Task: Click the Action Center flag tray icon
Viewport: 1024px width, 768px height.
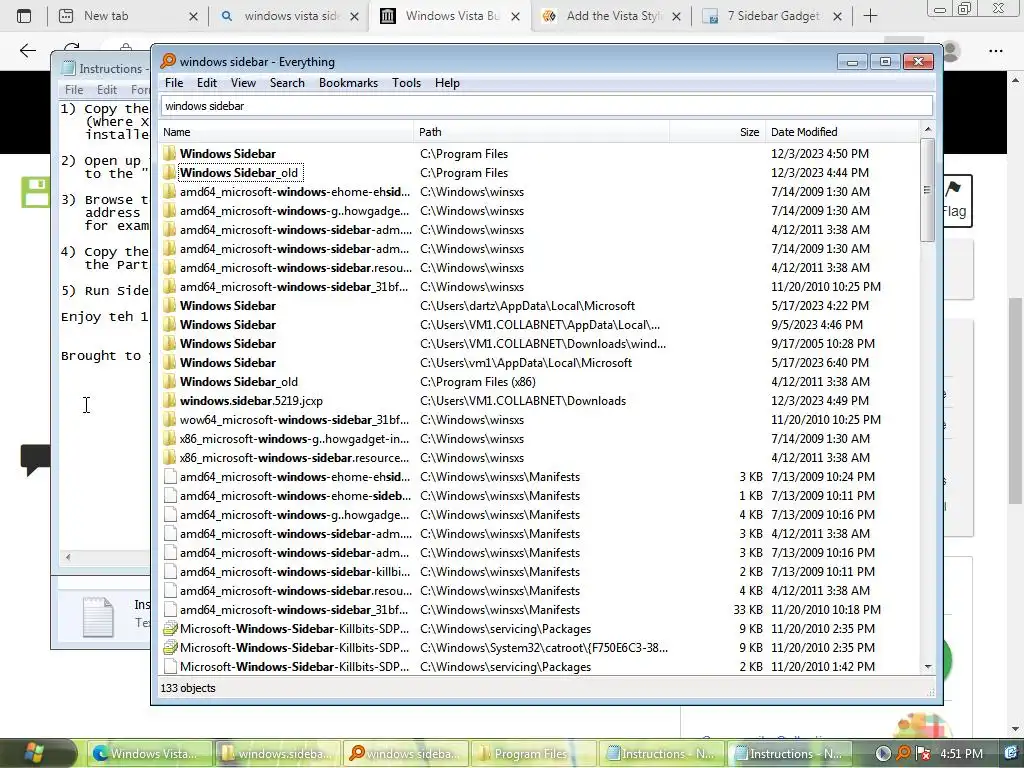Action: (x=923, y=754)
